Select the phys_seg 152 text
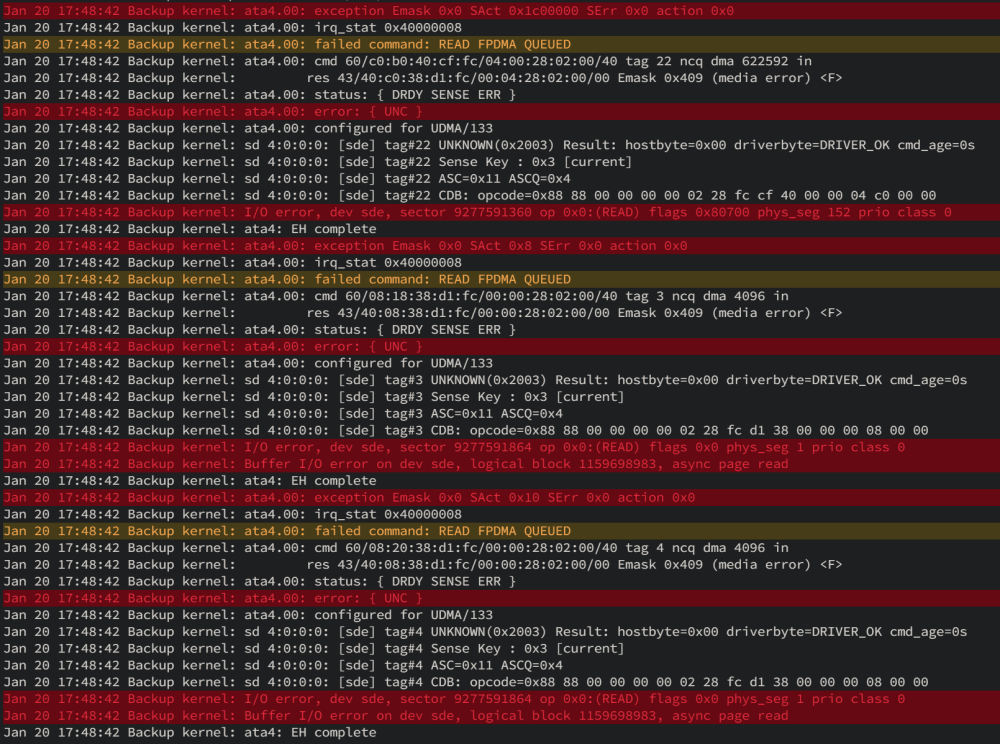The height and width of the screenshot is (744, 1000). pos(804,212)
